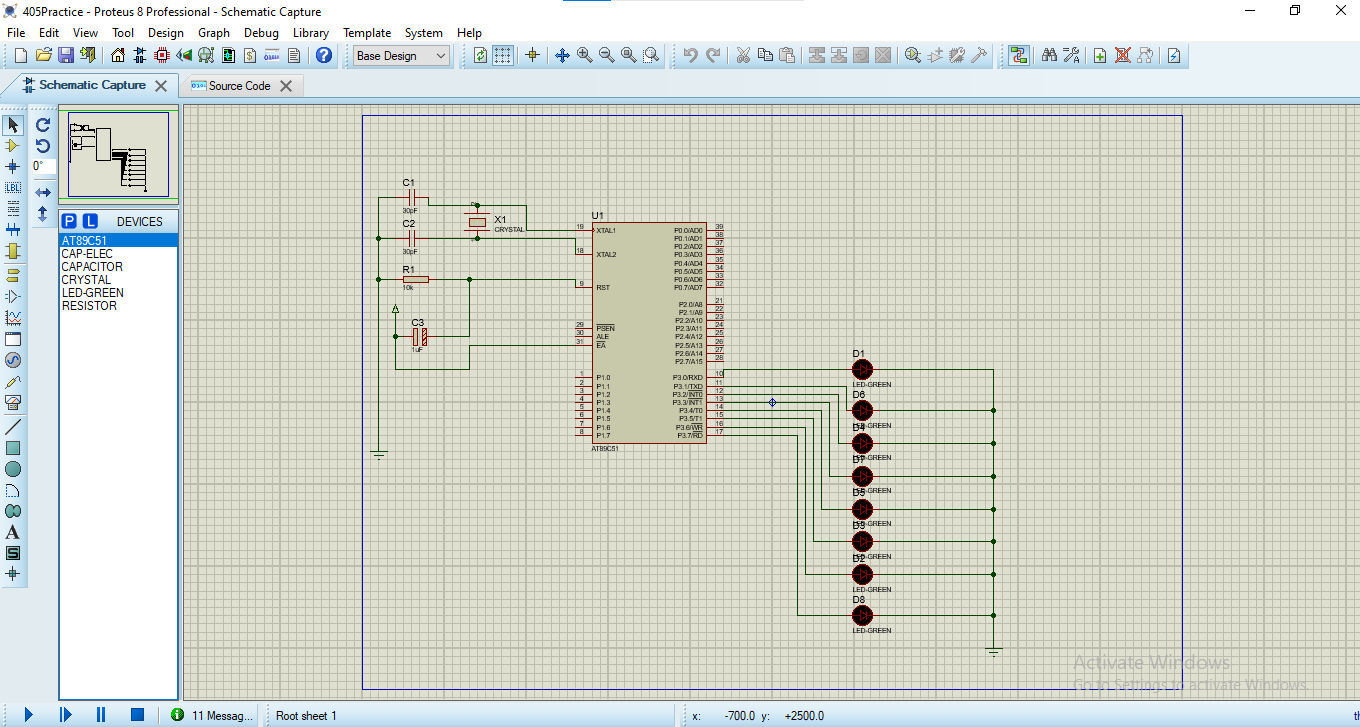Toggle the grid display
The height and width of the screenshot is (727, 1360).
pyautogui.click(x=502, y=55)
